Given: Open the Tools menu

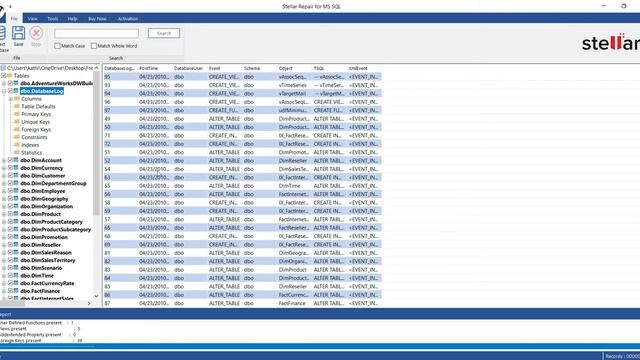Looking at the screenshot, I should 53,18.
